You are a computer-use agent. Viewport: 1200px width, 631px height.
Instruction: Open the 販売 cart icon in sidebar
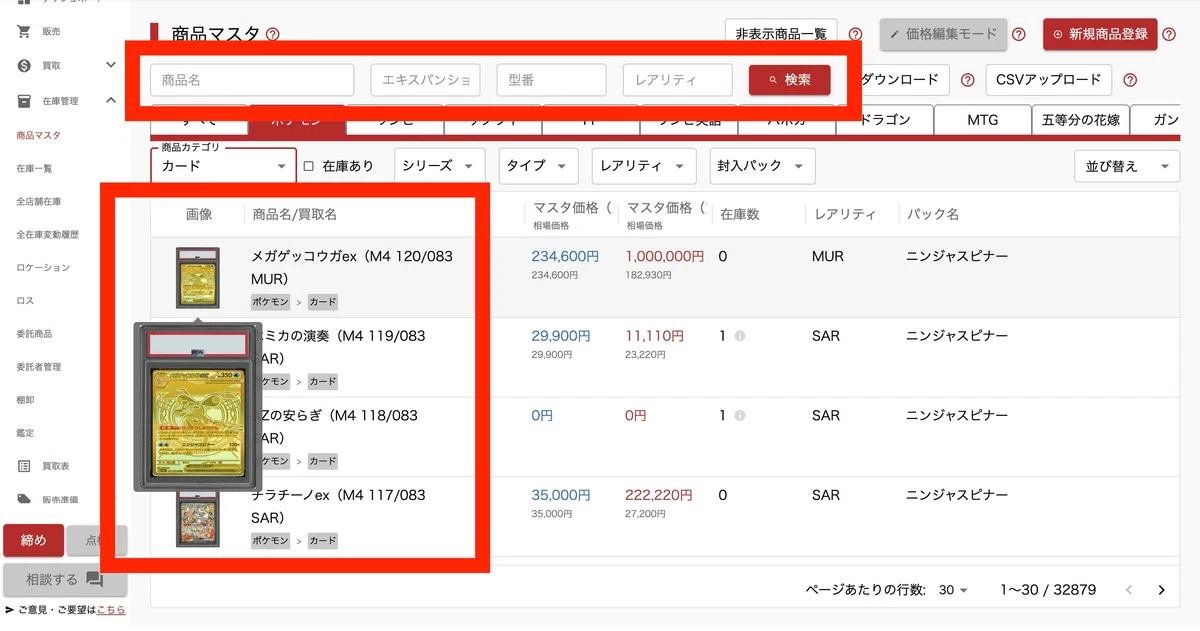(x=24, y=32)
